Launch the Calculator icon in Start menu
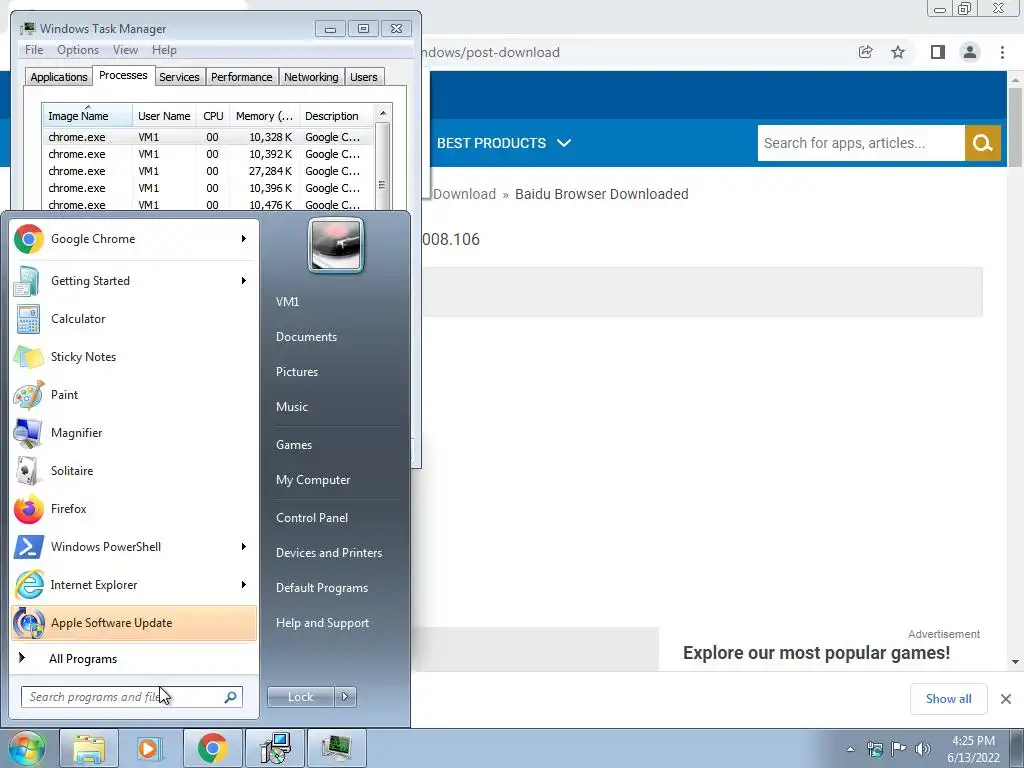This screenshot has width=1024, height=768. pyautogui.click(x=29, y=319)
